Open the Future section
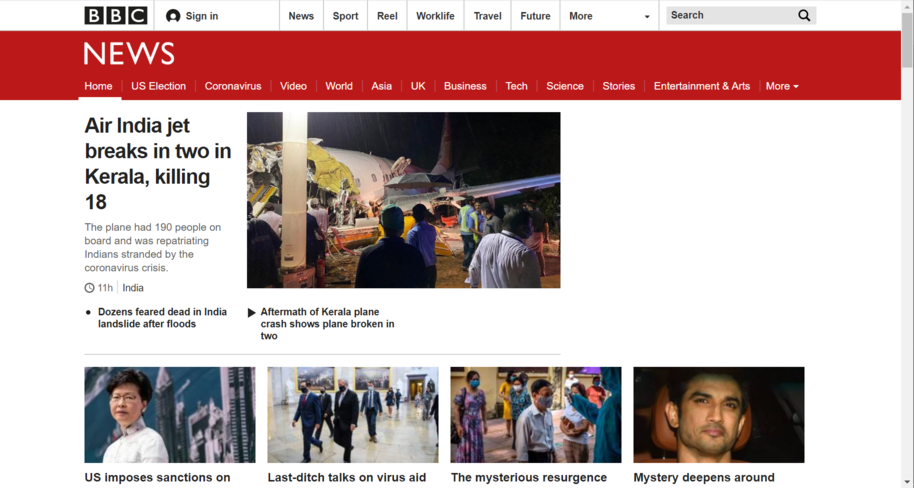Viewport: 914px width, 488px height. click(x=535, y=16)
